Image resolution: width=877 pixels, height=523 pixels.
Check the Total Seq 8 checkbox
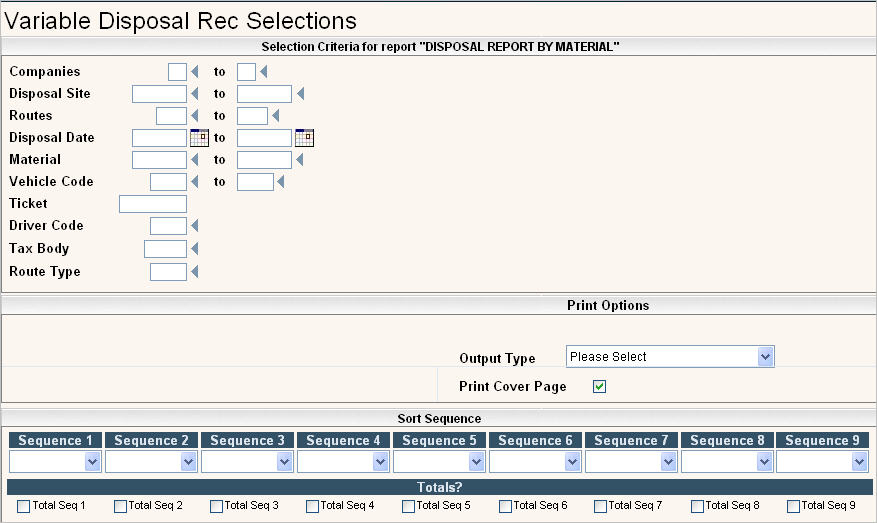697,506
